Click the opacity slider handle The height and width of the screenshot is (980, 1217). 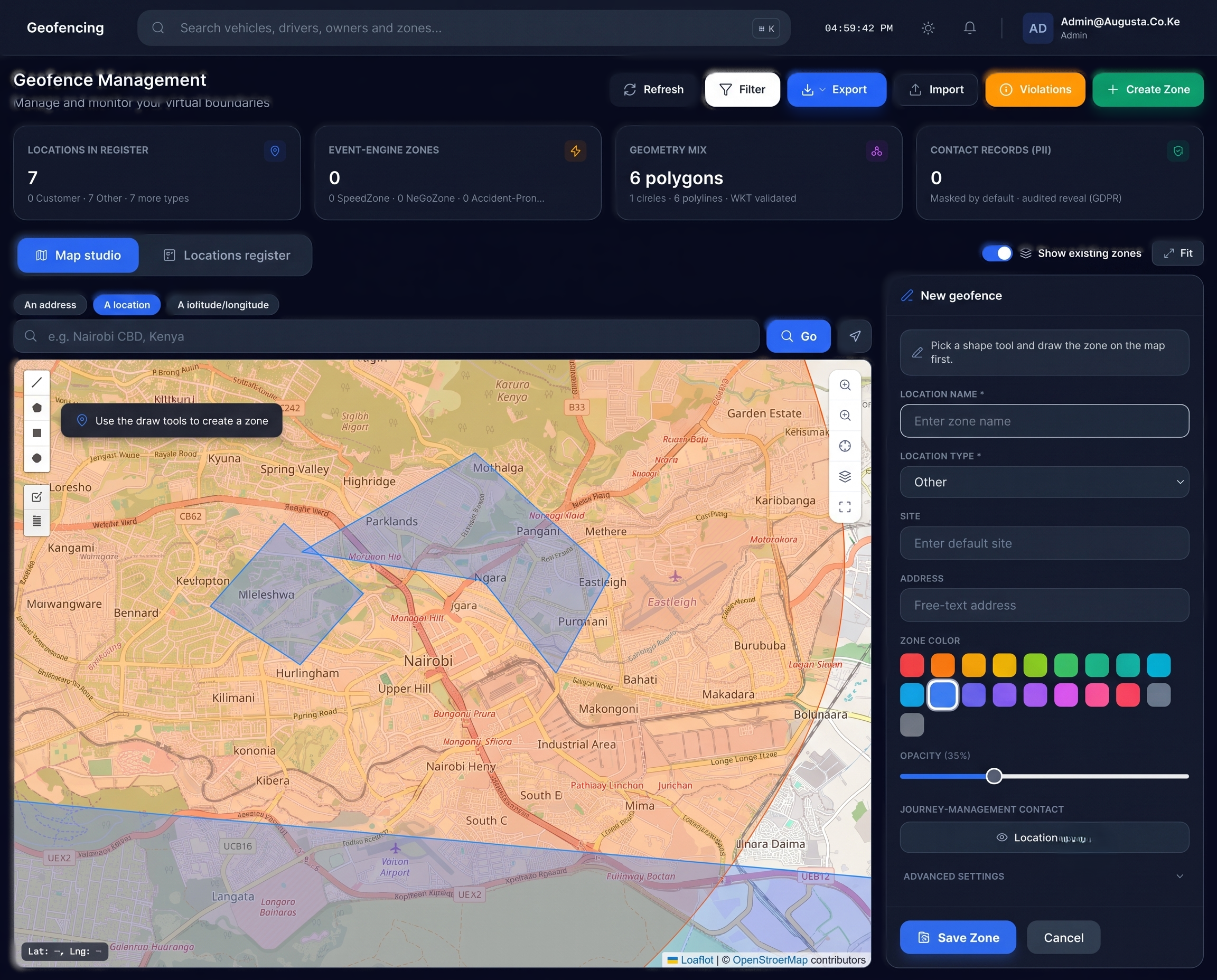coord(994,776)
